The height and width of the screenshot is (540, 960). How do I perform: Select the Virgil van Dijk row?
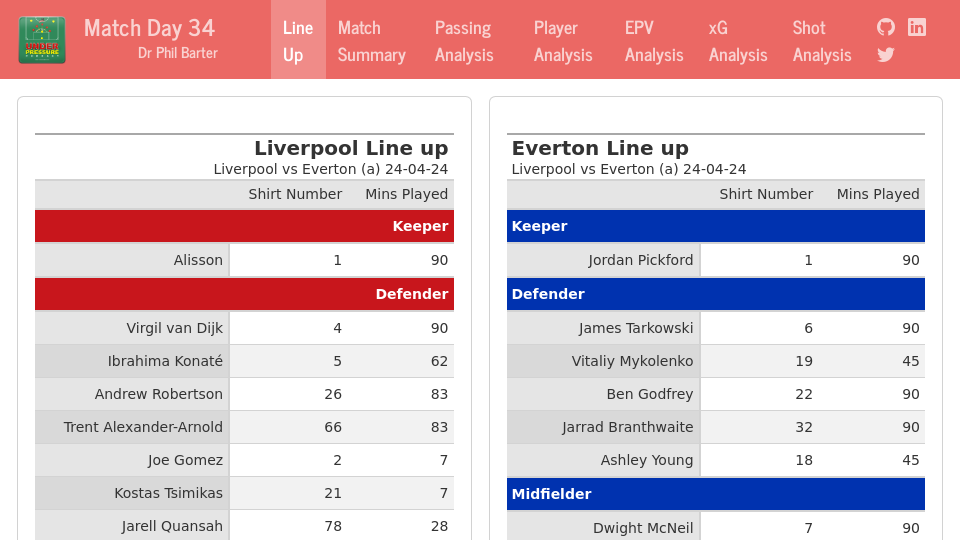[x=244, y=328]
